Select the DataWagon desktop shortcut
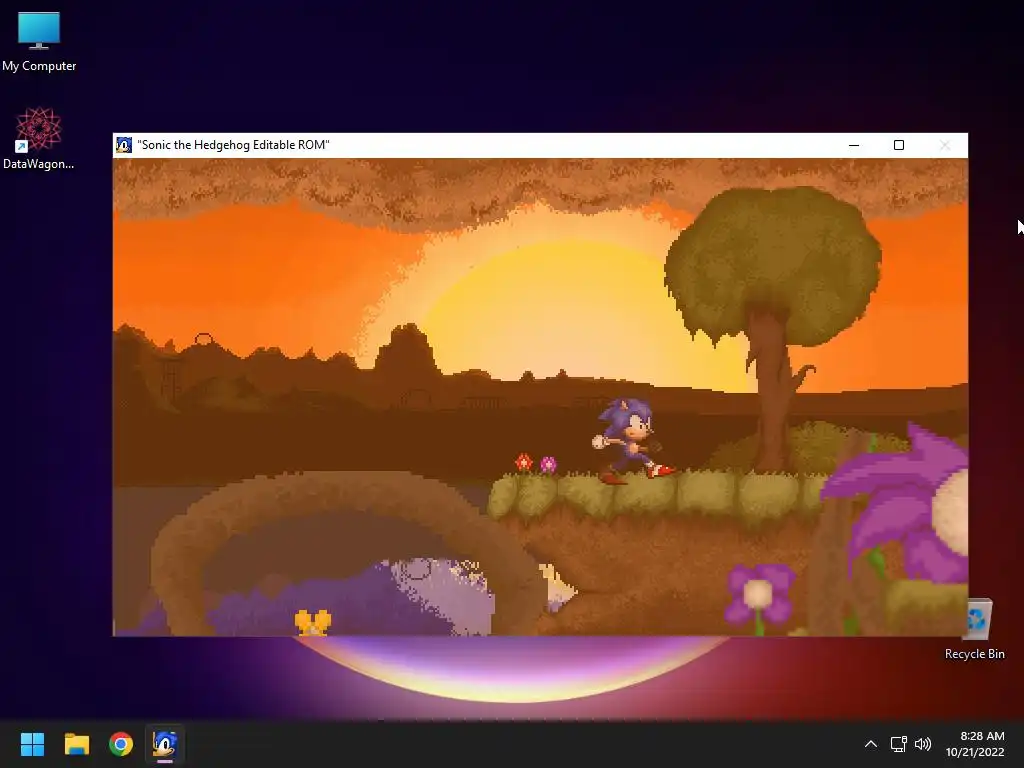The image size is (1024, 768). pos(39,139)
